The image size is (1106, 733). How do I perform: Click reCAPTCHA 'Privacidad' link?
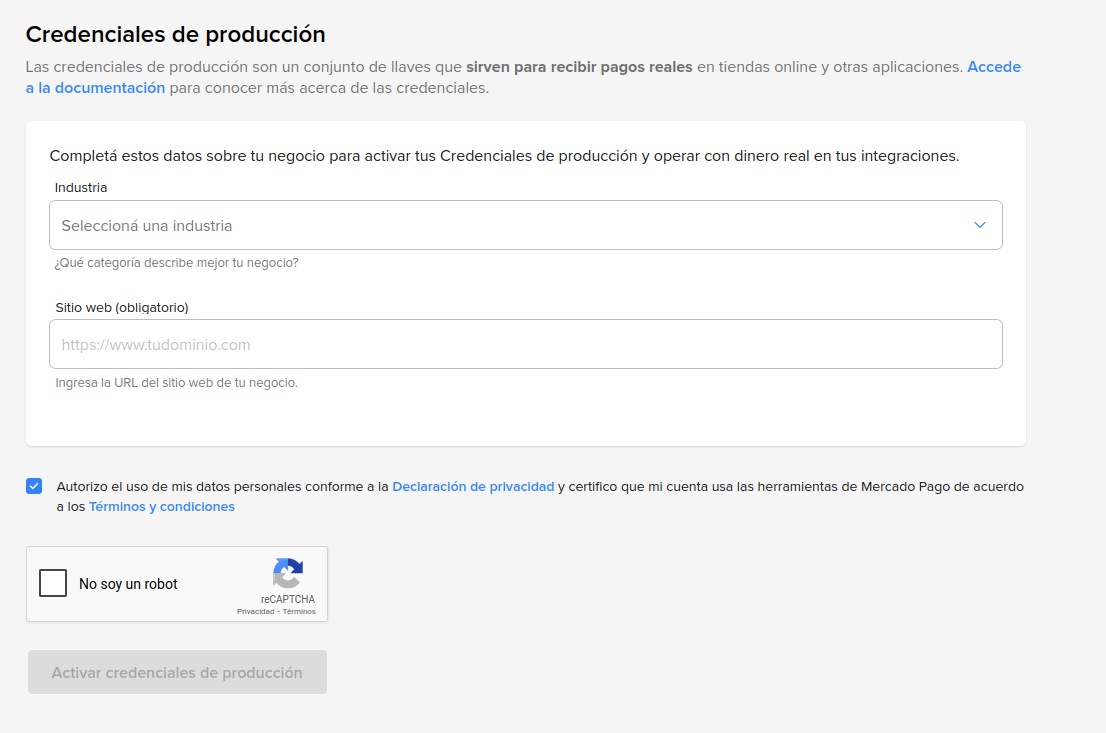click(255, 611)
